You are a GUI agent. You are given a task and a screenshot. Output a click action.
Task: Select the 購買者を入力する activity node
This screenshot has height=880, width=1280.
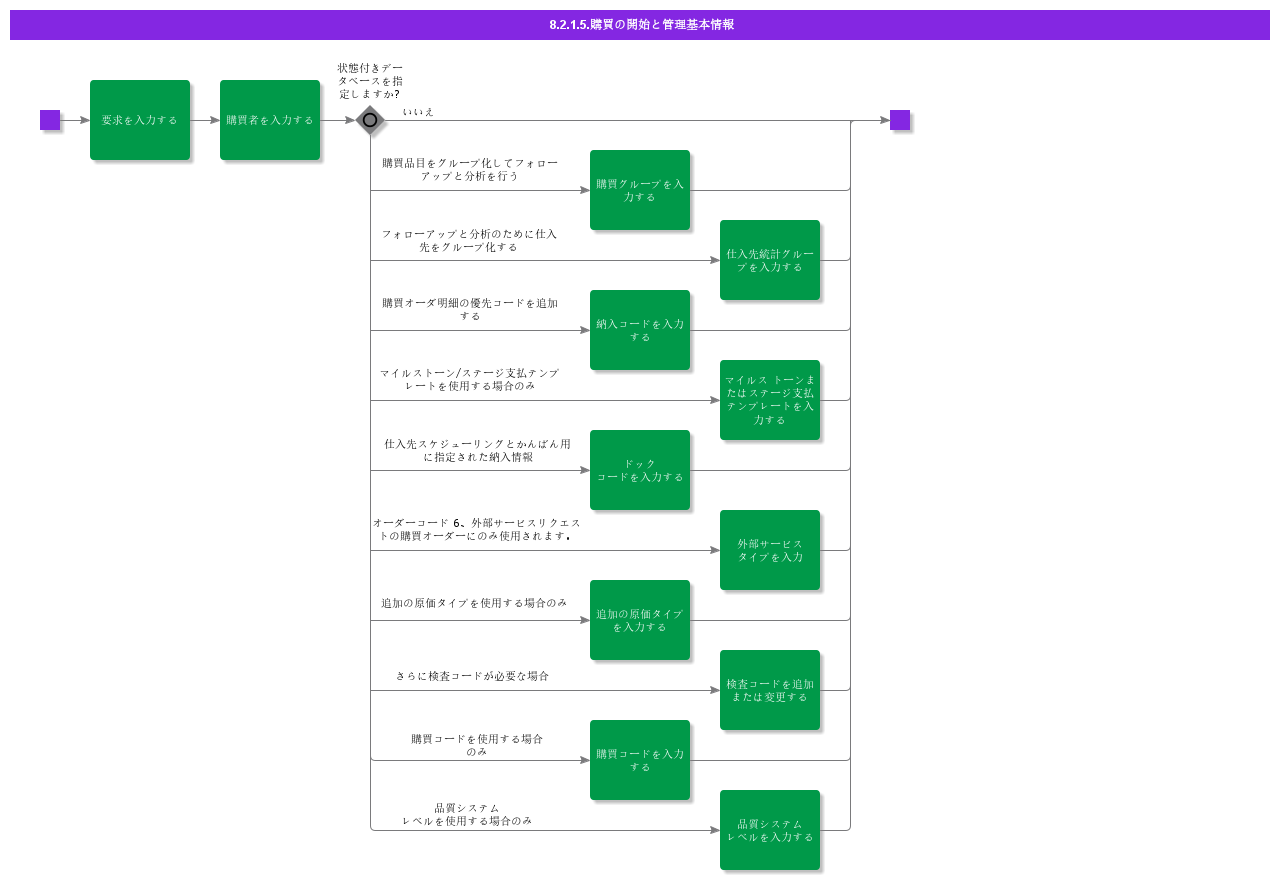[269, 120]
